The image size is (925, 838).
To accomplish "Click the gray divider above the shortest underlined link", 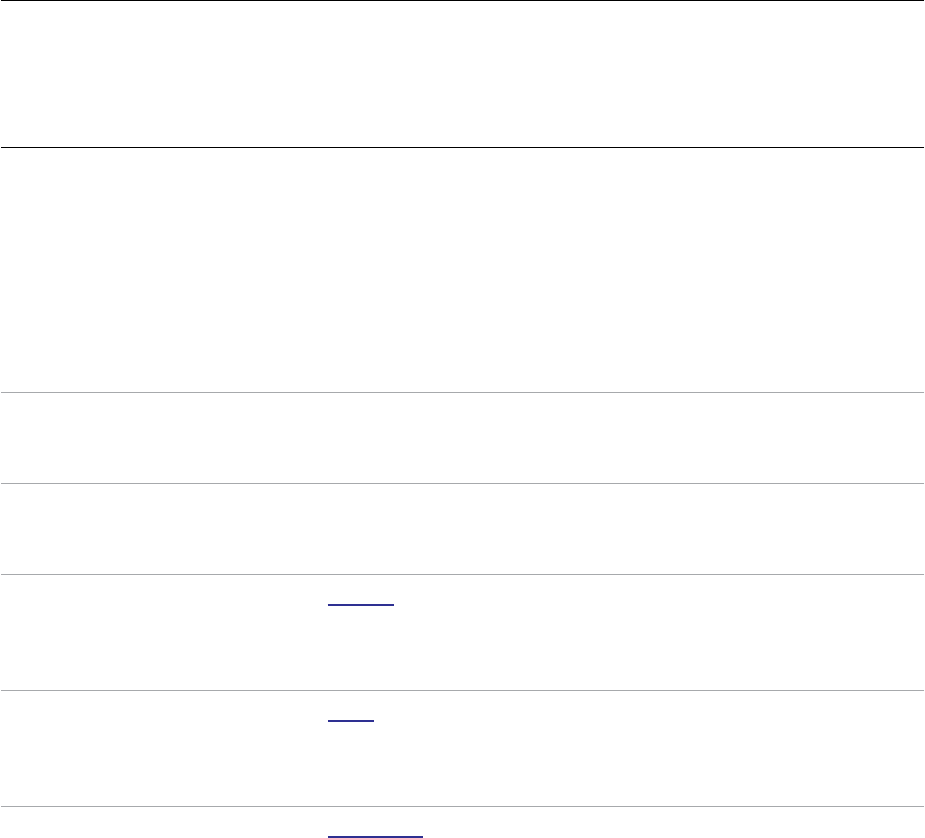I will tap(462, 690).
